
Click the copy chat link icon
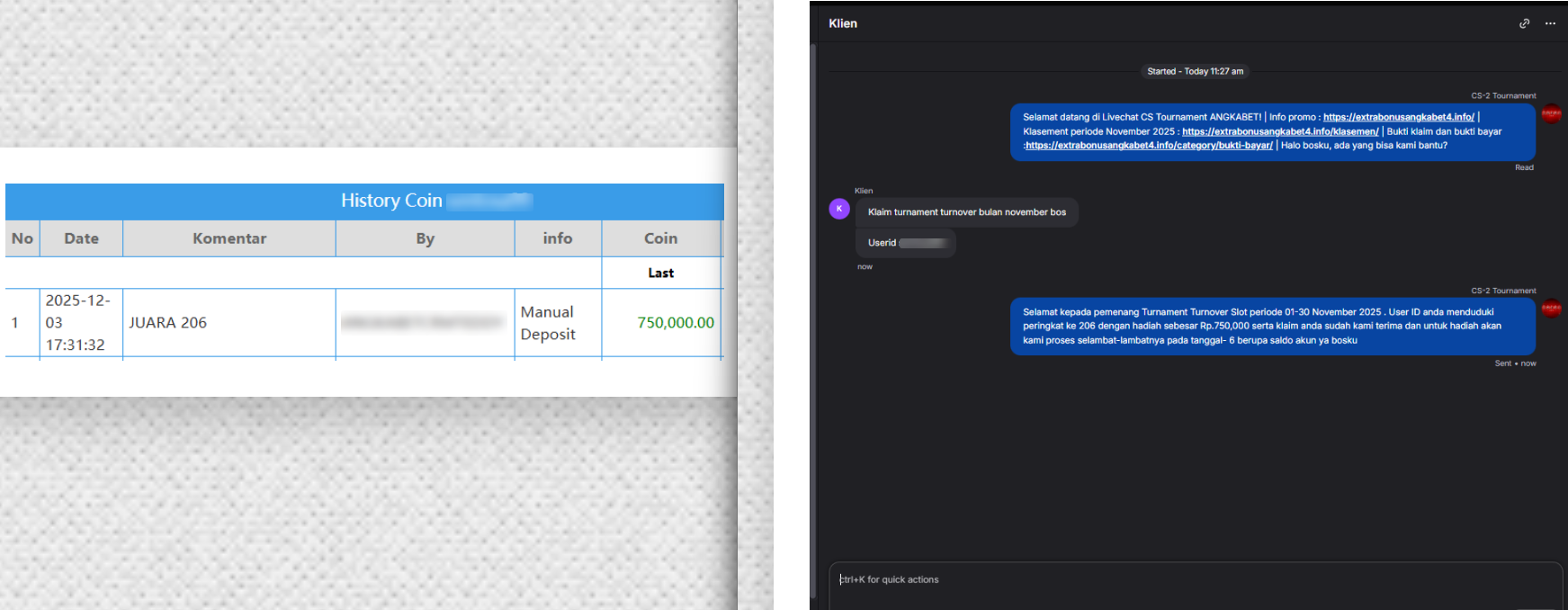1524,23
